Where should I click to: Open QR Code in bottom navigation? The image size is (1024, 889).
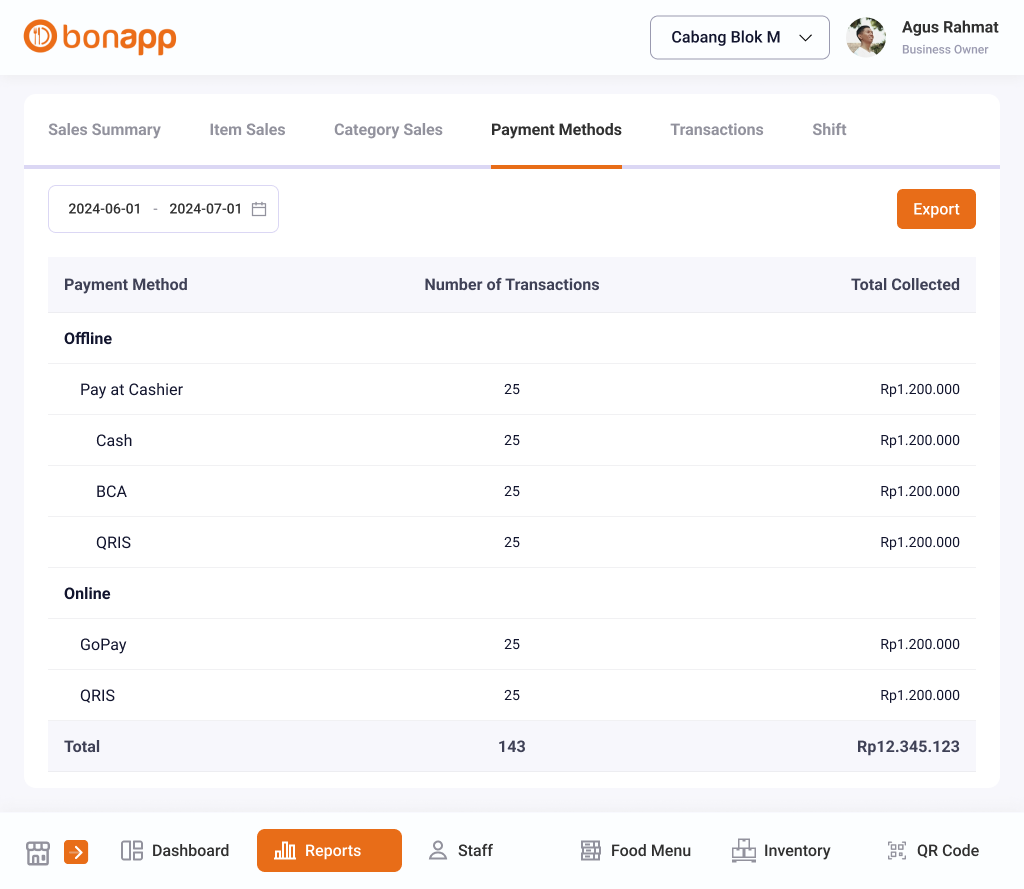click(933, 850)
